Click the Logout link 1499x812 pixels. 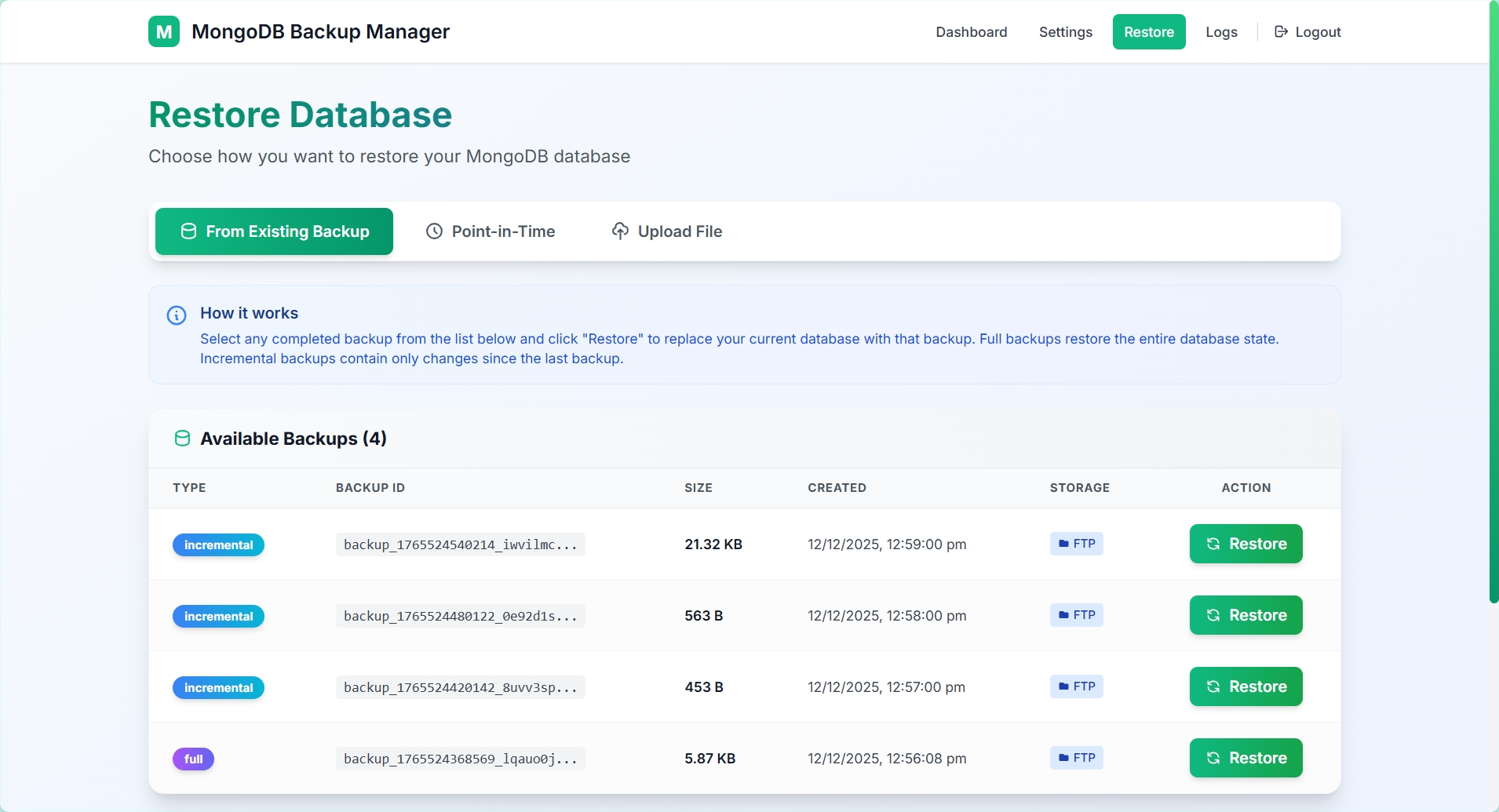click(1308, 32)
